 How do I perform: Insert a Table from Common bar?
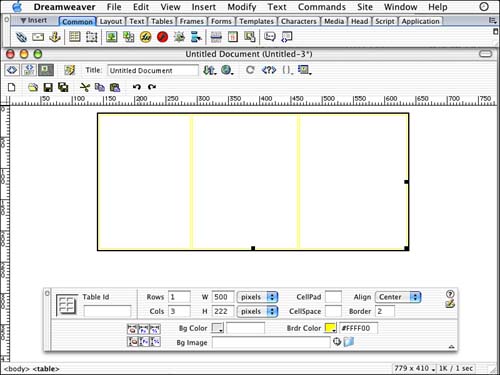coord(75,37)
